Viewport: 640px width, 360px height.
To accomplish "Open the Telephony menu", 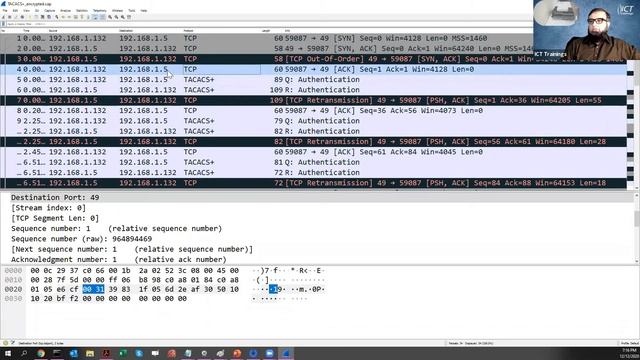I will [x=100, y=11].
